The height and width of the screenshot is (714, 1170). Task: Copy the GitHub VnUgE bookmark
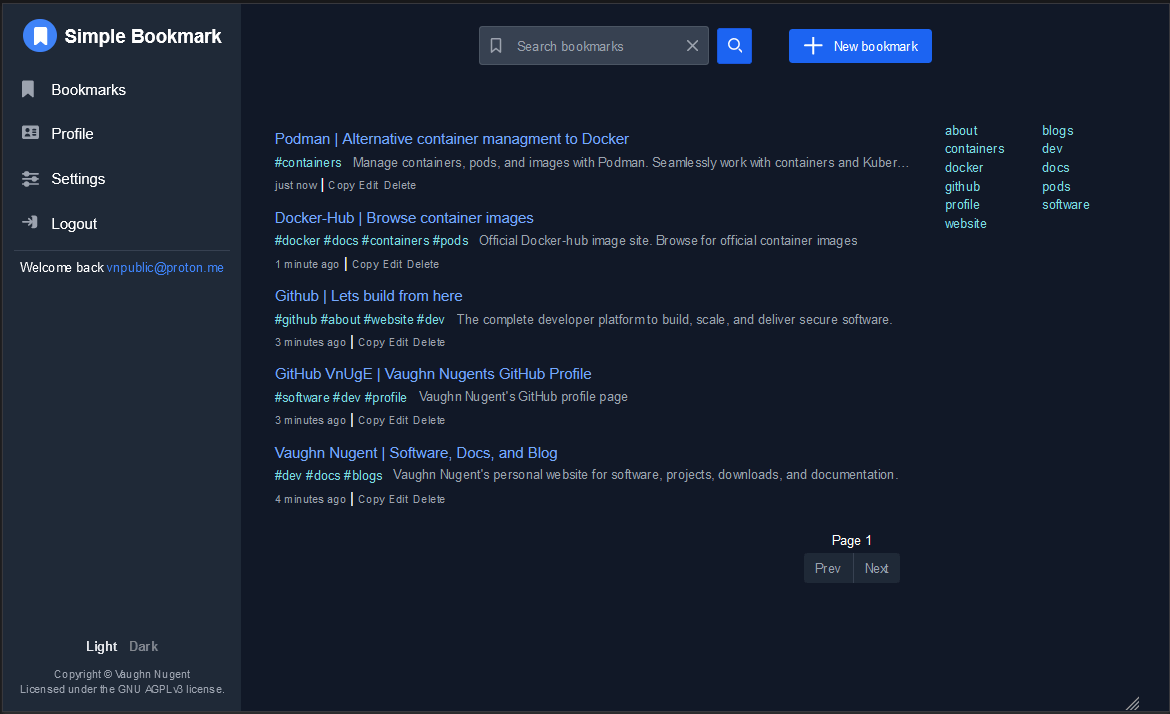point(372,420)
